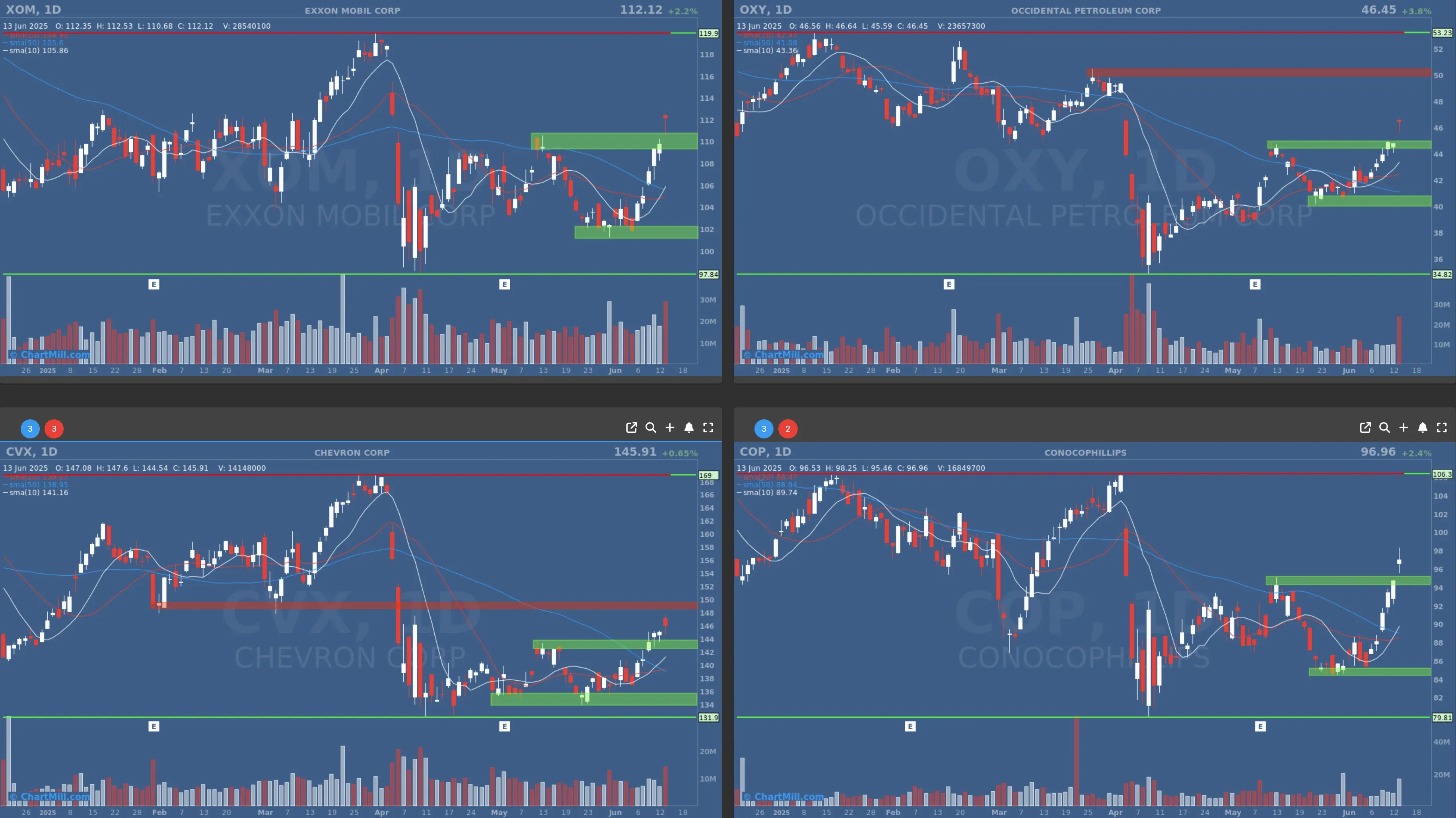The image size is (1456, 818).
Task: Click the OXY, 1D ticker label
Action: coord(766,10)
